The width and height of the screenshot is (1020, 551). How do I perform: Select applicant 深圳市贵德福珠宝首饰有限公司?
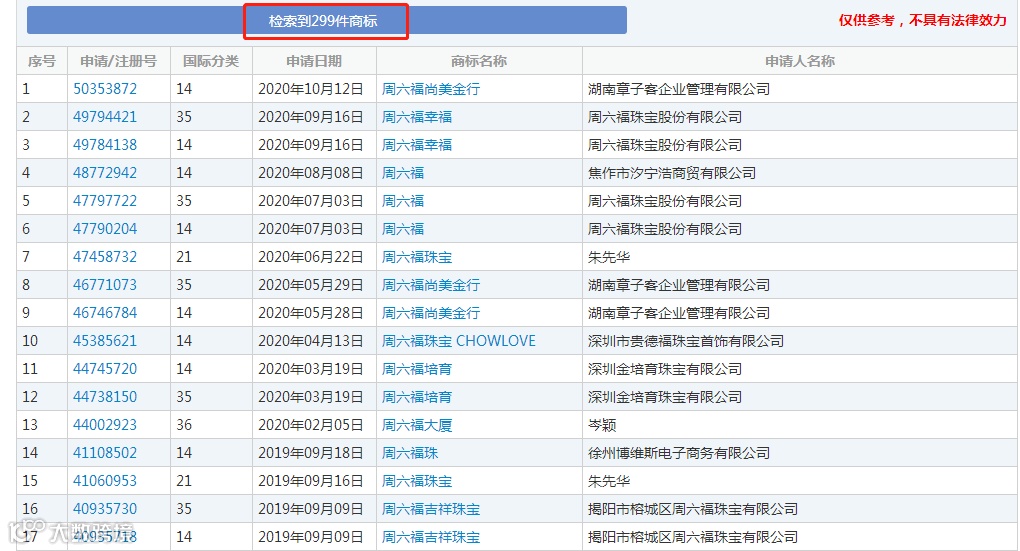tap(686, 340)
